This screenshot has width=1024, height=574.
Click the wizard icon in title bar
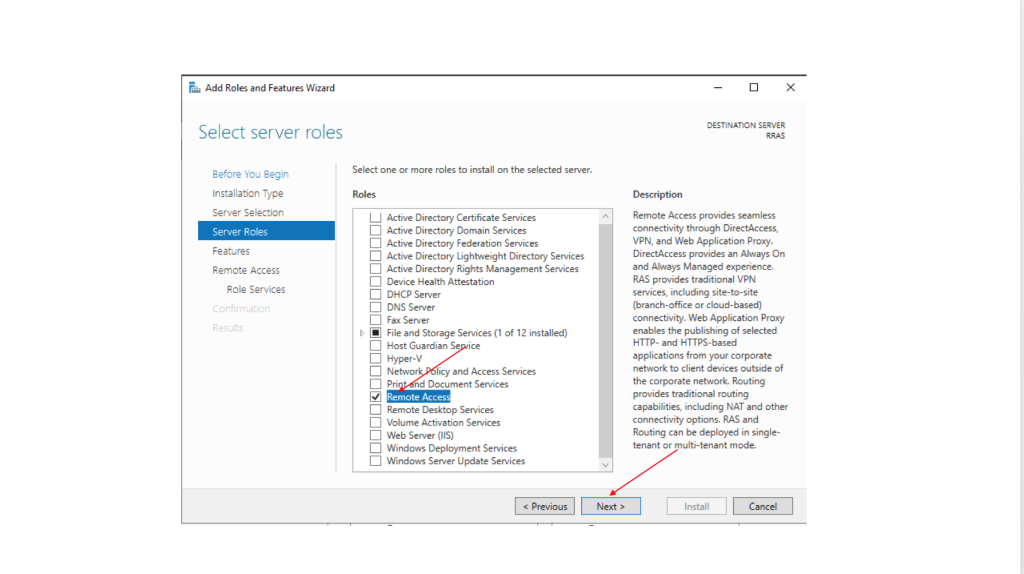click(x=194, y=88)
